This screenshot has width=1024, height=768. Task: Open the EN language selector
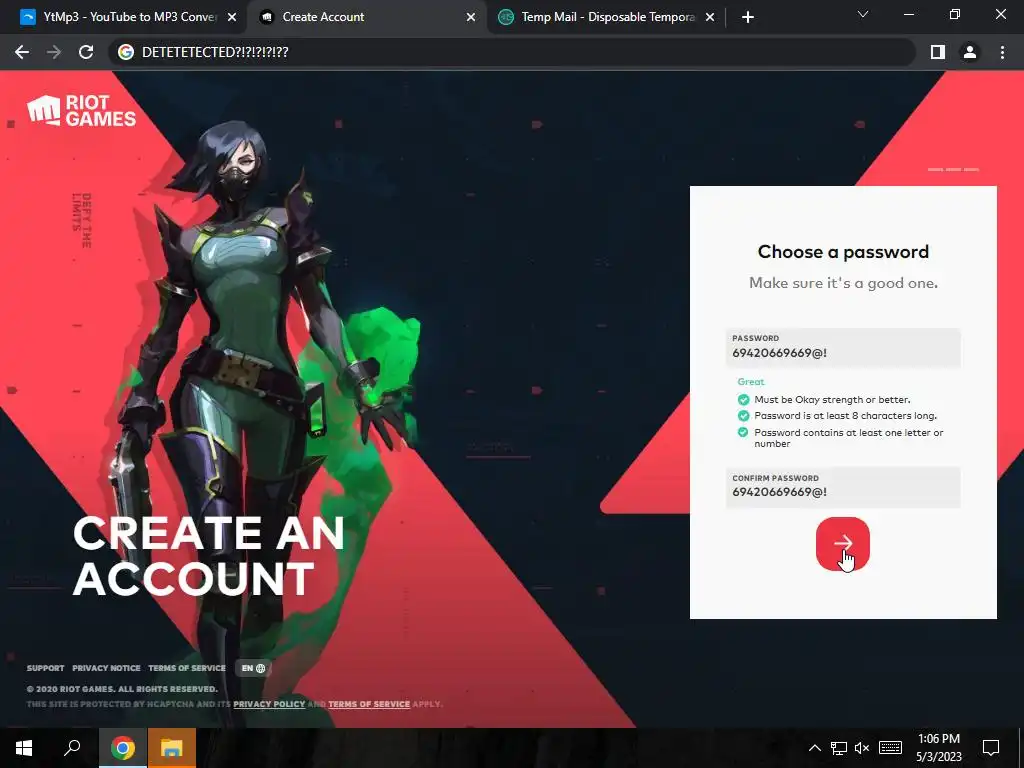[253, 668]
